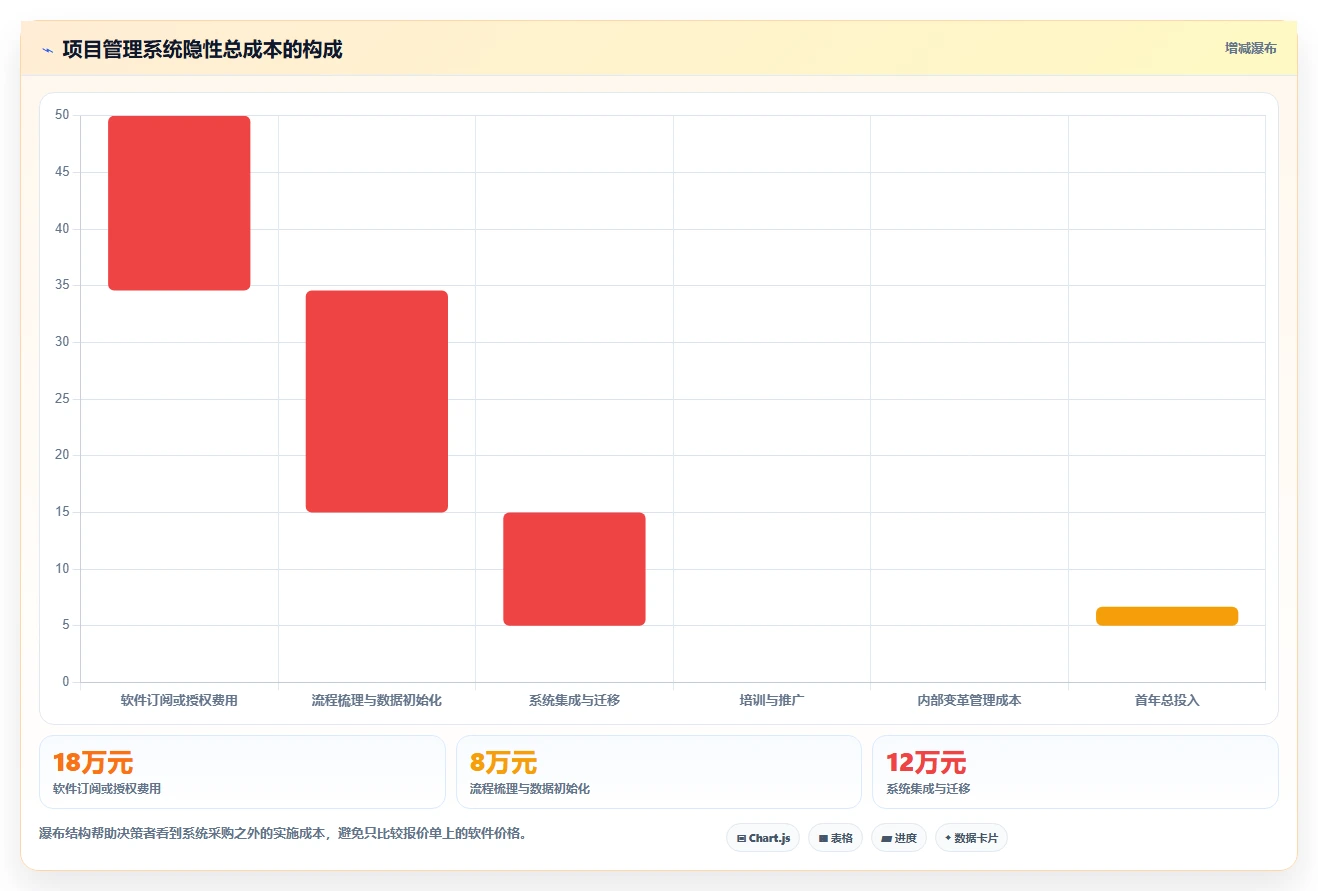This screenshot has width=1318, height=891.
Task: Click axis label 流程梳理与数据初始化 under chart
Action: point(377,701)
